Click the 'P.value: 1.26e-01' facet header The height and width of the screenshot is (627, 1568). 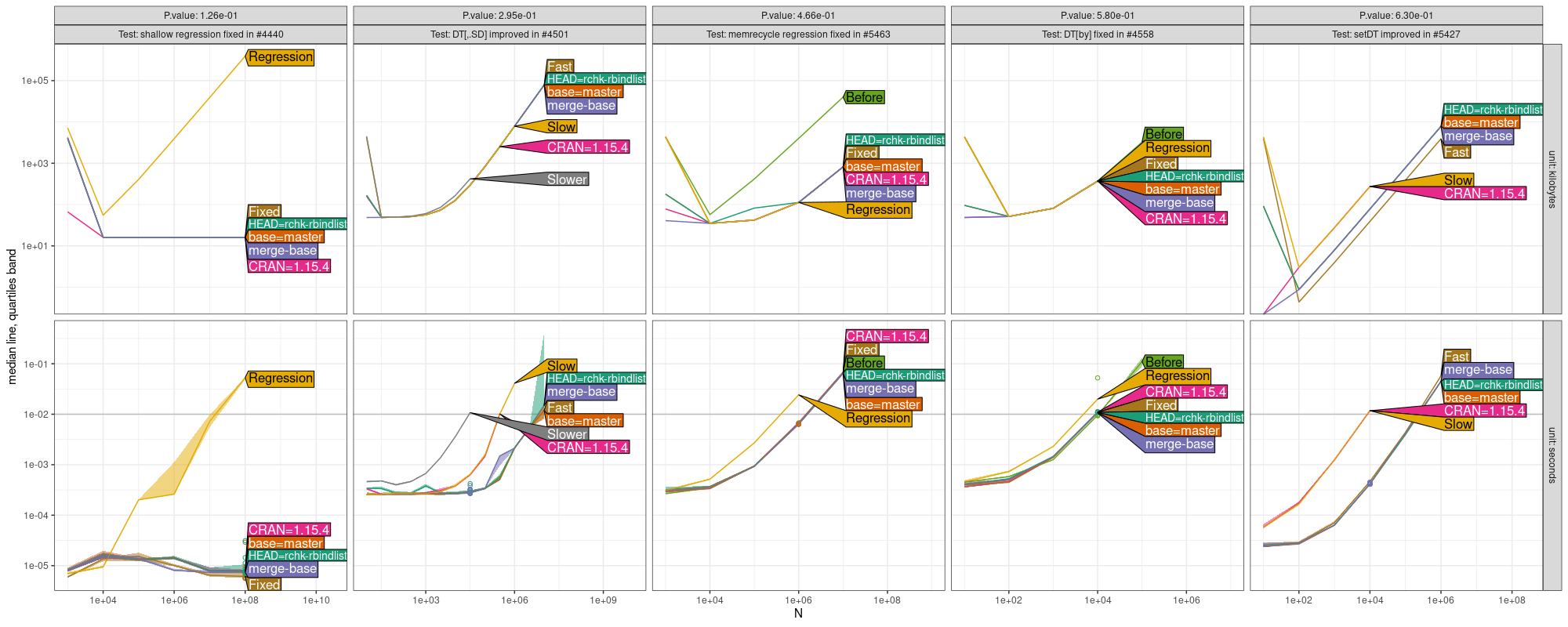pyautogui.click(x=201, y=16)
